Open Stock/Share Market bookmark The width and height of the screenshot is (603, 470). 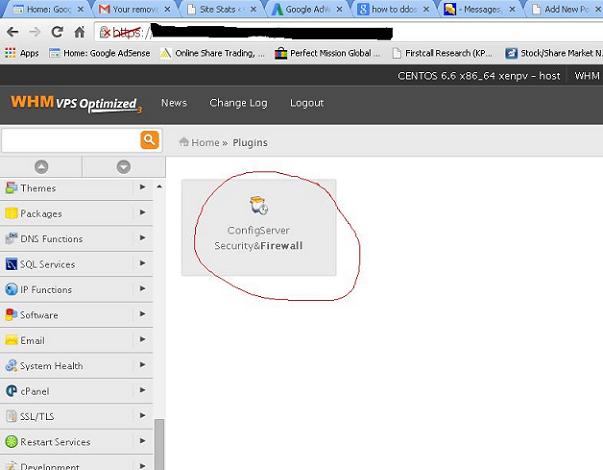554,53
